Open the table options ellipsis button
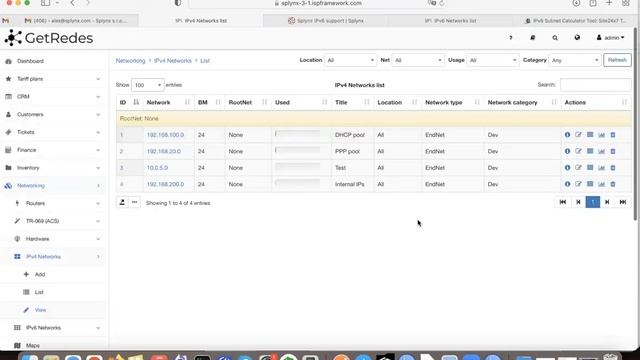Image resolution: width=640 pixels, height=360 pixels. pyautogui.click(x=134, y=202)
